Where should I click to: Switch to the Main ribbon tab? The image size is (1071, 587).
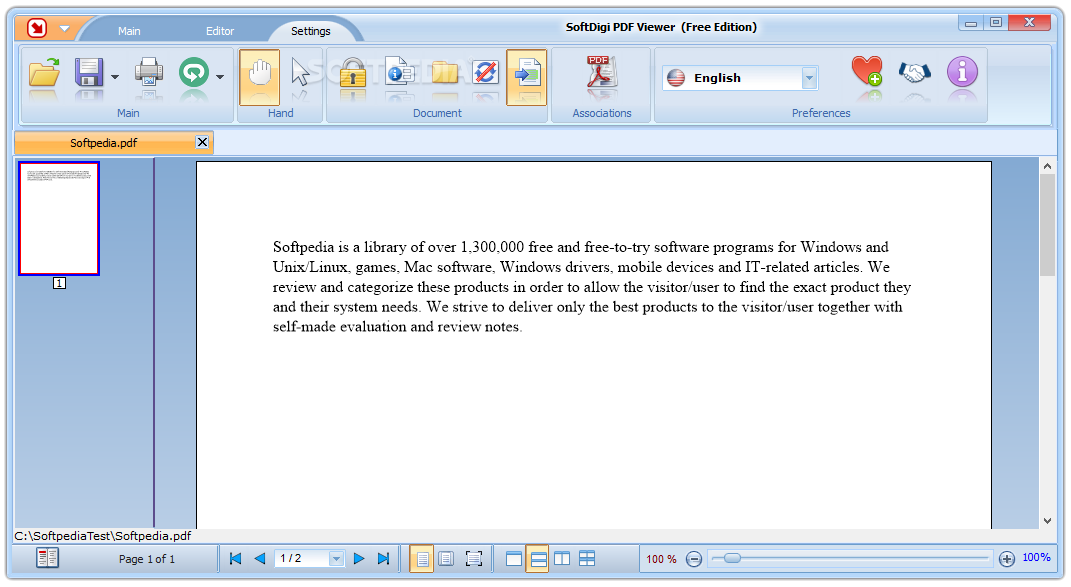(x=128, y=31)
